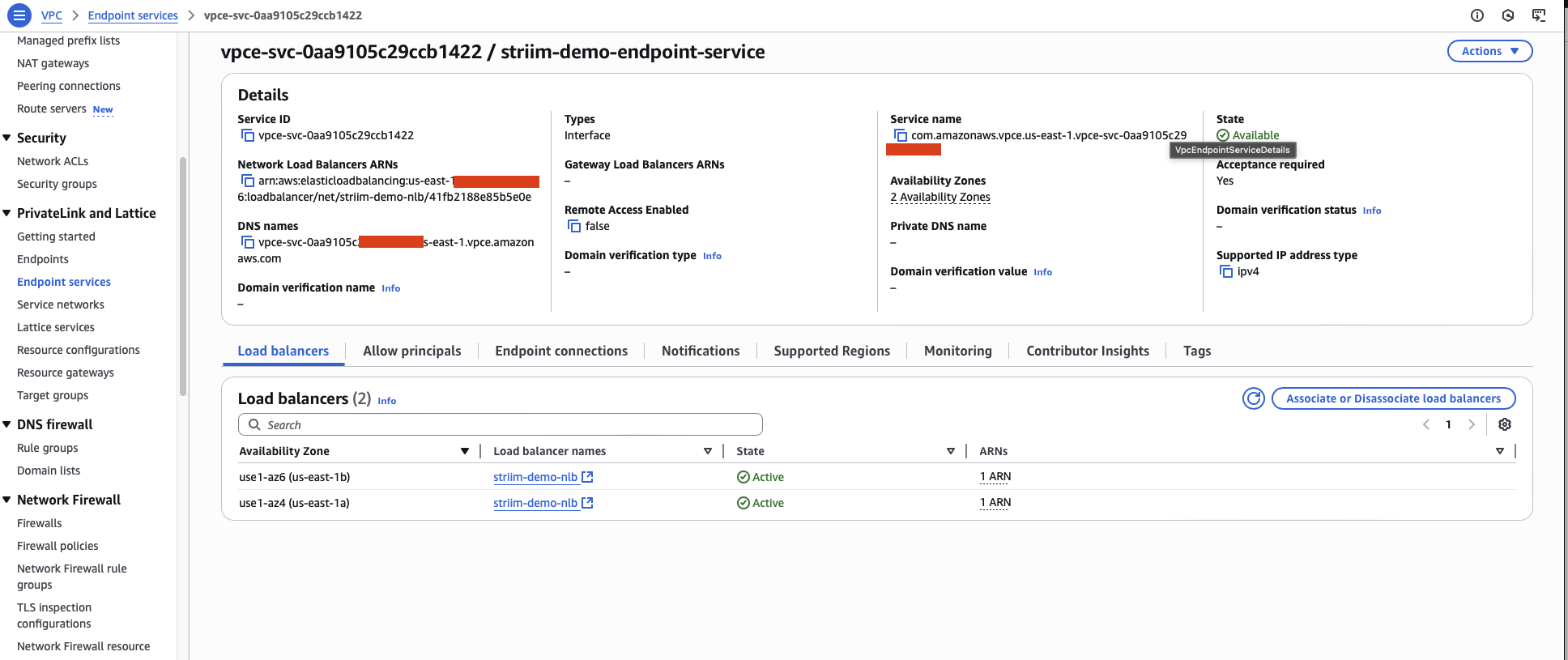
Task: Switch to the Endpoint connections tab
Action: (560, 351)
